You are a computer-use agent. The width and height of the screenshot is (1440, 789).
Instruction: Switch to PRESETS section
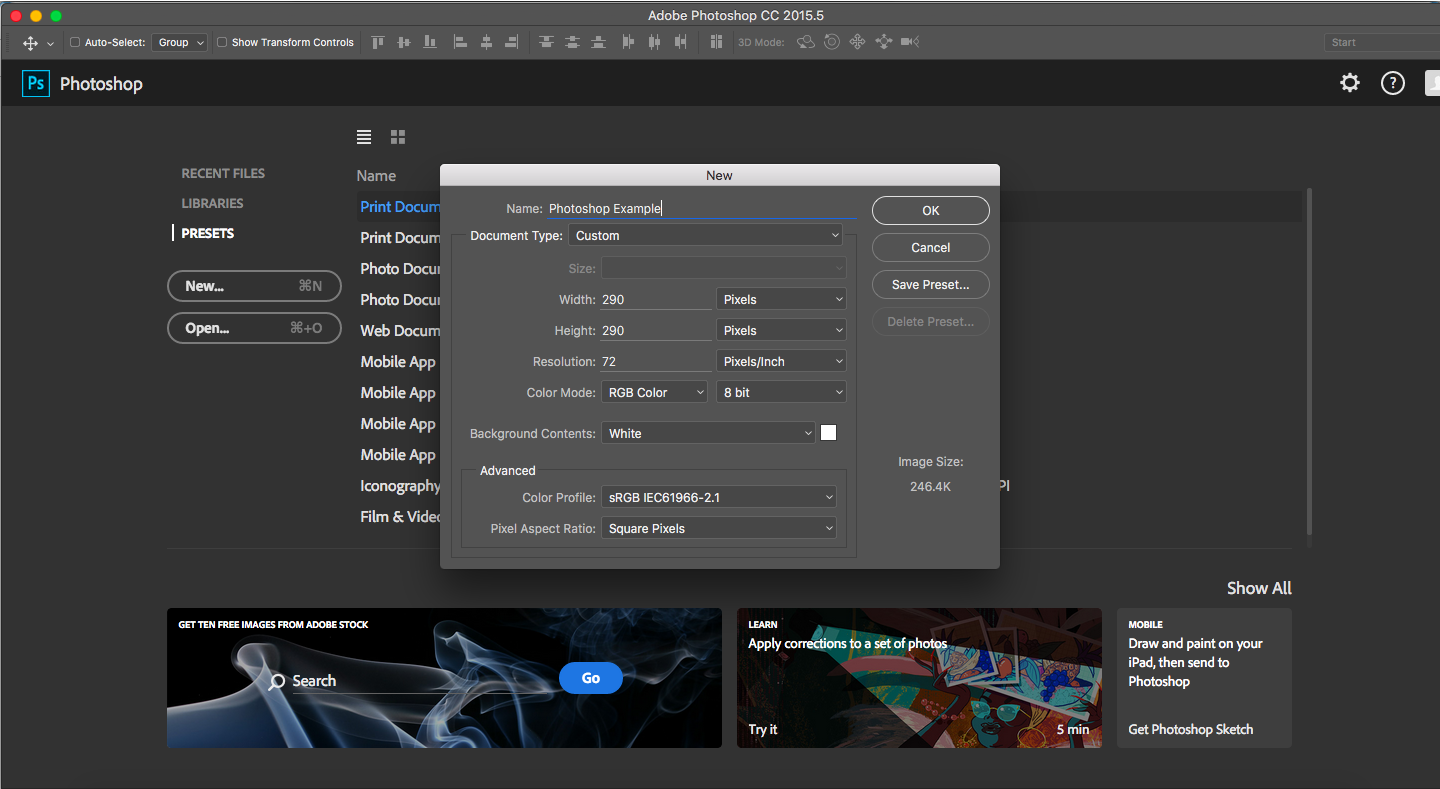point(207,233)
